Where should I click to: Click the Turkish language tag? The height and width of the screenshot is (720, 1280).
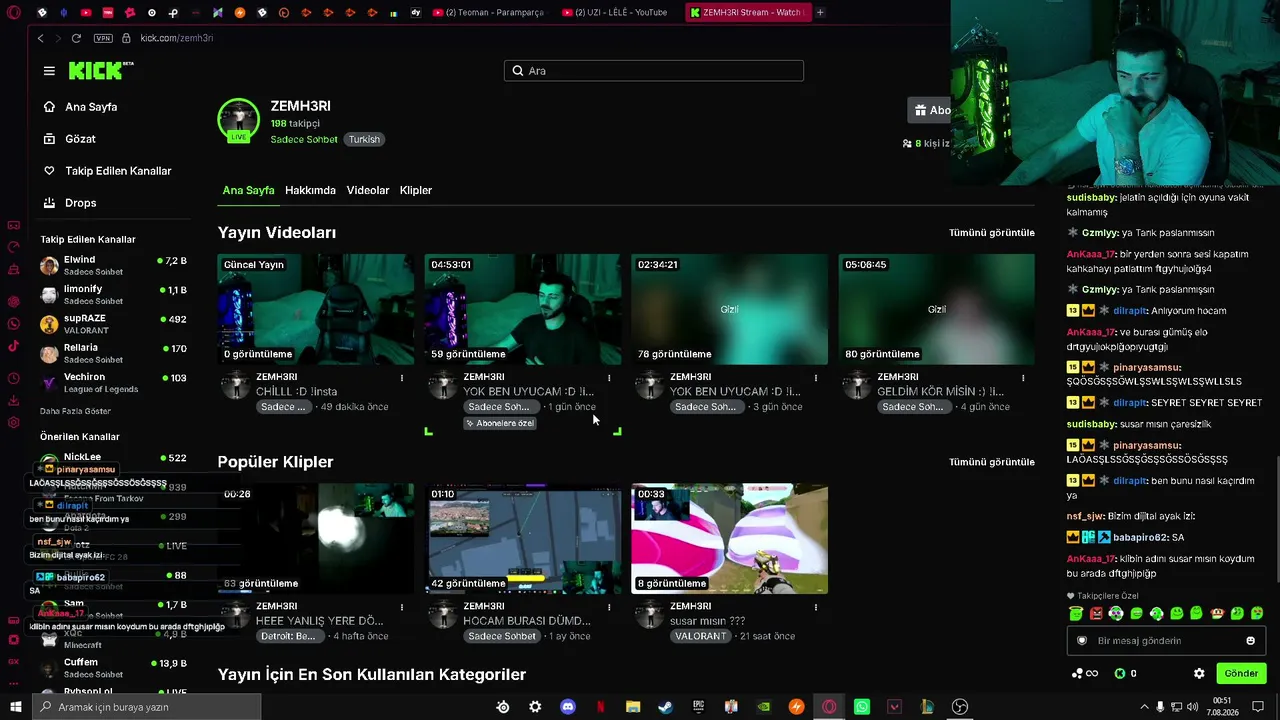tap(364, 140)
